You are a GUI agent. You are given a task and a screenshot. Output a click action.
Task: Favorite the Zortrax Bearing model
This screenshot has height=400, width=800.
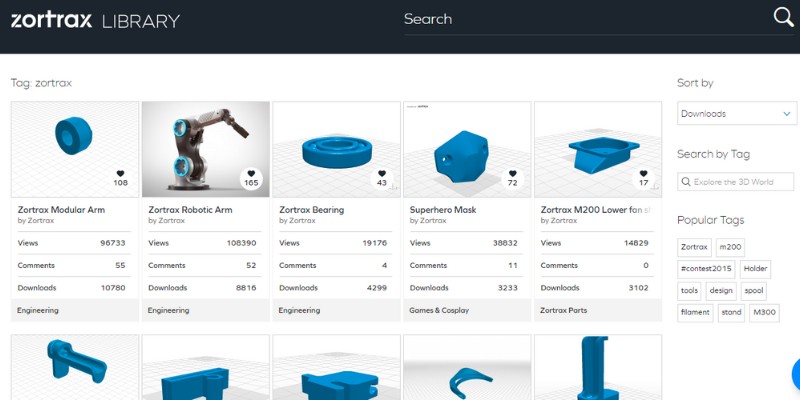coord(382,176)
